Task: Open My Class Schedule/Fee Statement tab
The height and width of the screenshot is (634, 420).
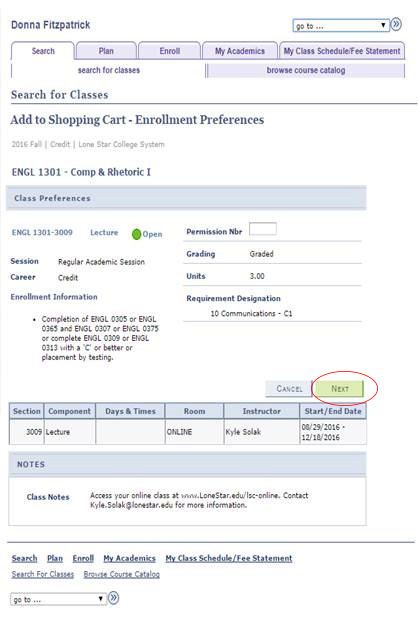Action: point(342,51)
